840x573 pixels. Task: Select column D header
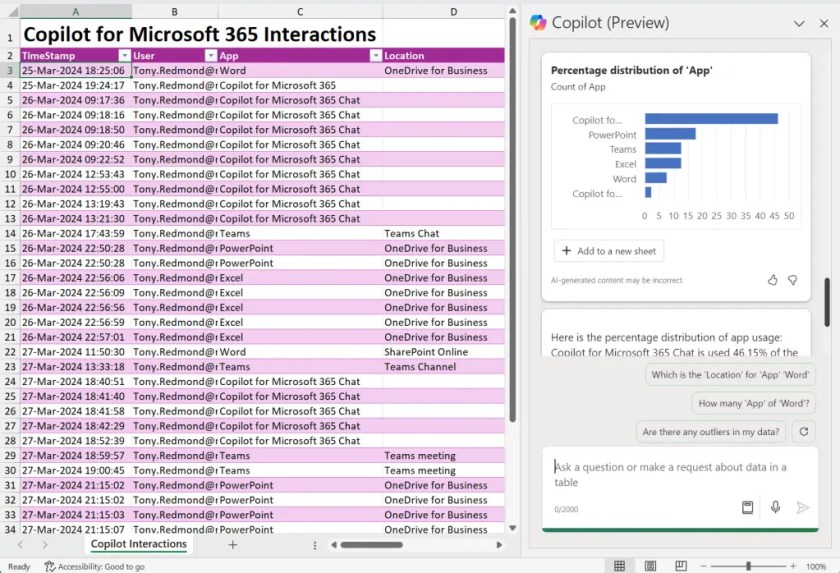click(454, 12)
